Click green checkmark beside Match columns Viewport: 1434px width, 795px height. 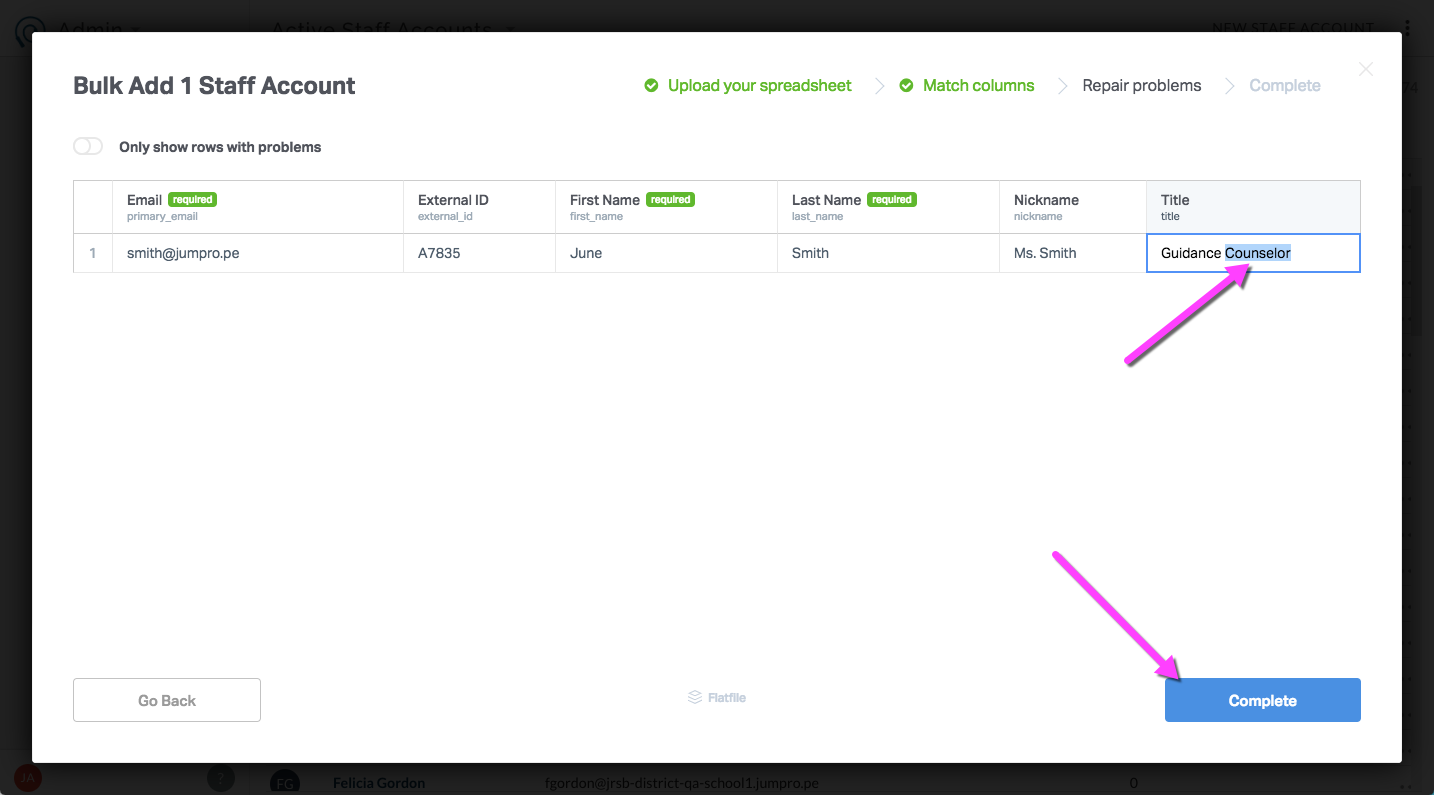coord(906,86)
